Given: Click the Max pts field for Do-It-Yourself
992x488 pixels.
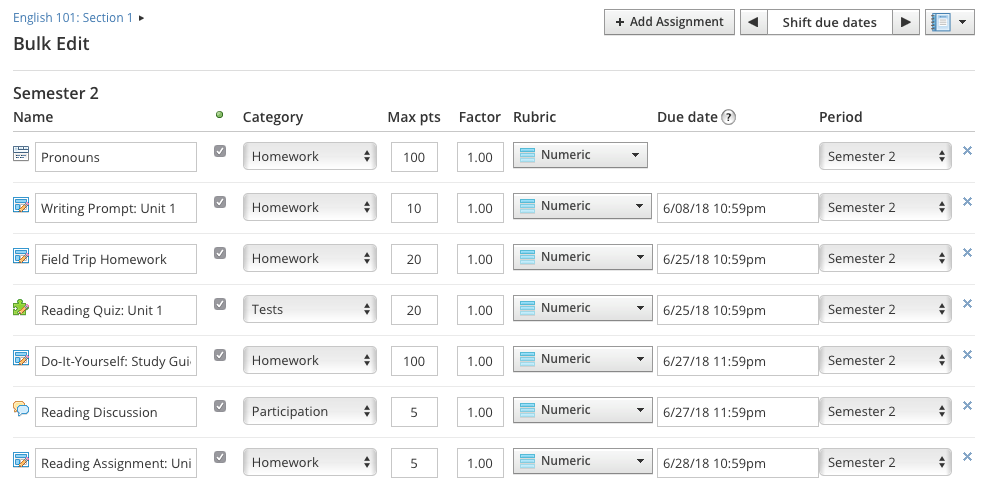Looking at the screenshot, I should [414, 361].
